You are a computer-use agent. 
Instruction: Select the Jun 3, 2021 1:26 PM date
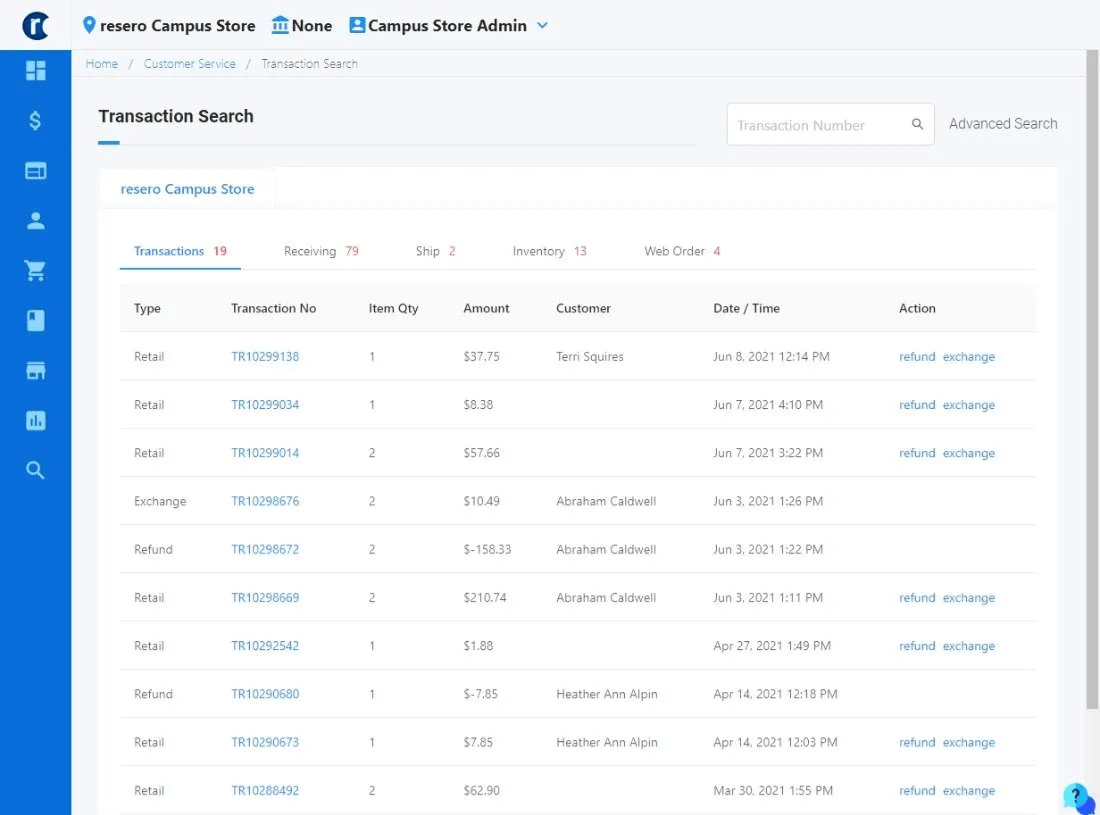[x=768, y=501]
